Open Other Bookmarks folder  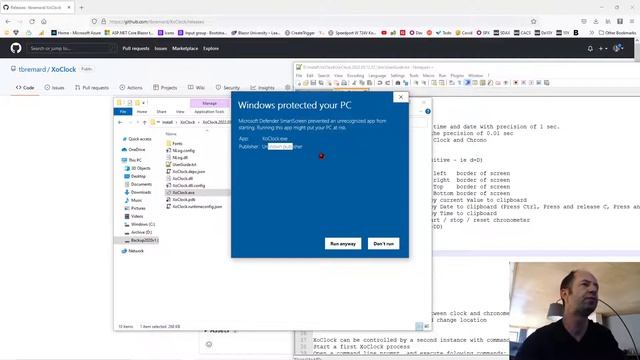617,33
